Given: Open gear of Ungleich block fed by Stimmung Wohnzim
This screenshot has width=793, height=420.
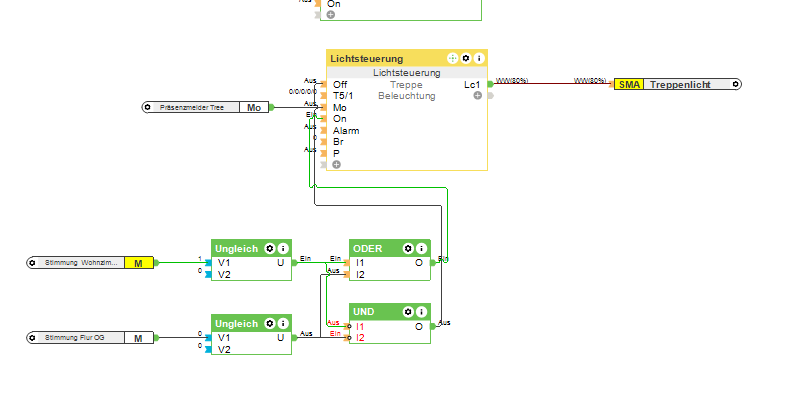Looking at the screenshot, I should [x=270, y=248].
